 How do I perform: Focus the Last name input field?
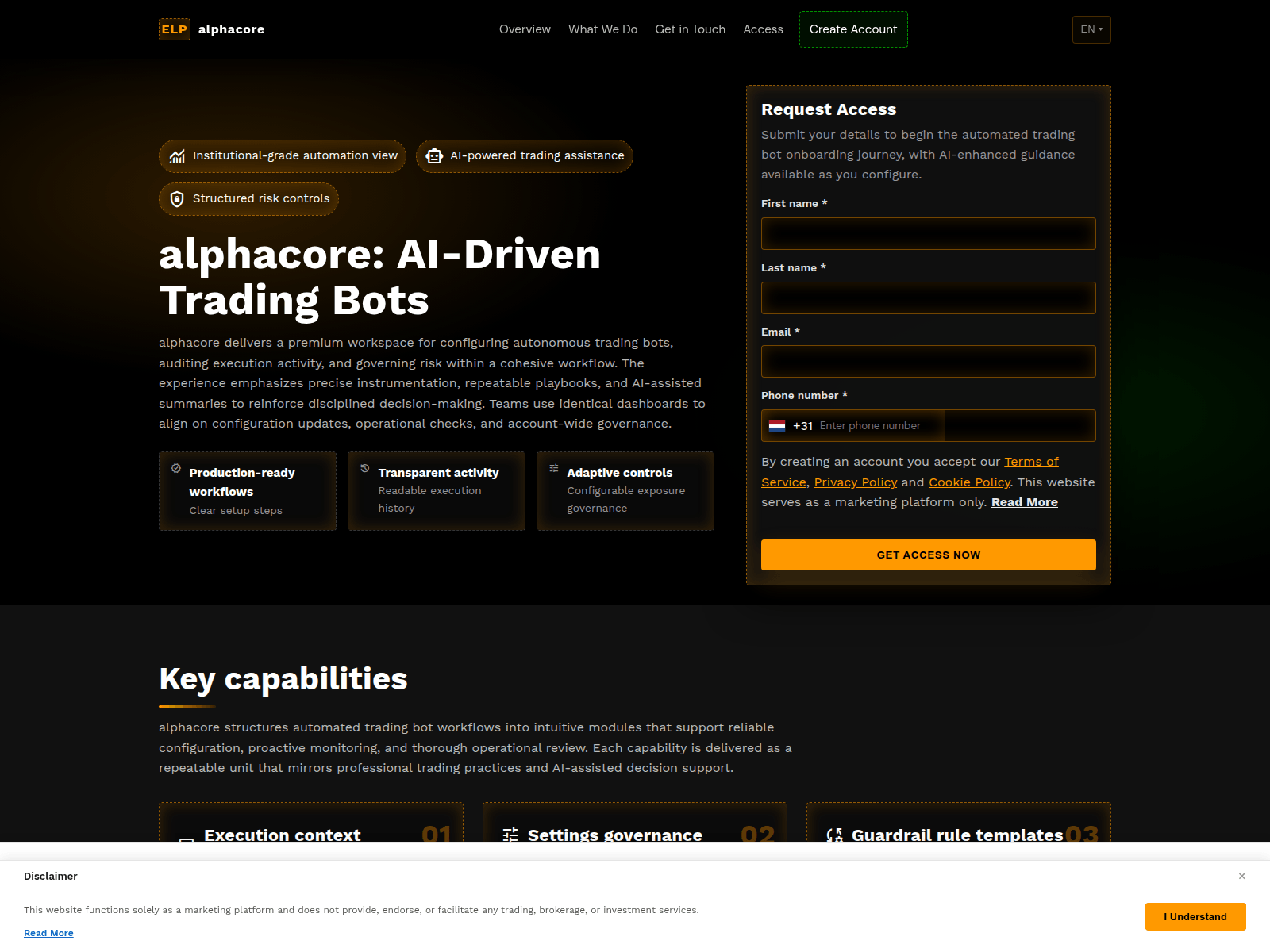click(x=929, y=297)
